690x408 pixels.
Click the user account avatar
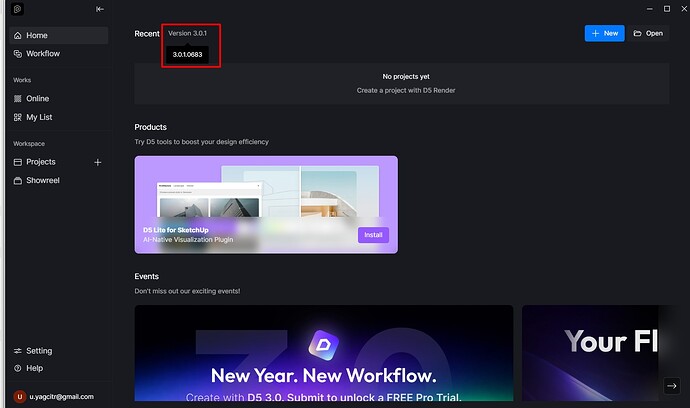click(x=18, y=396)
